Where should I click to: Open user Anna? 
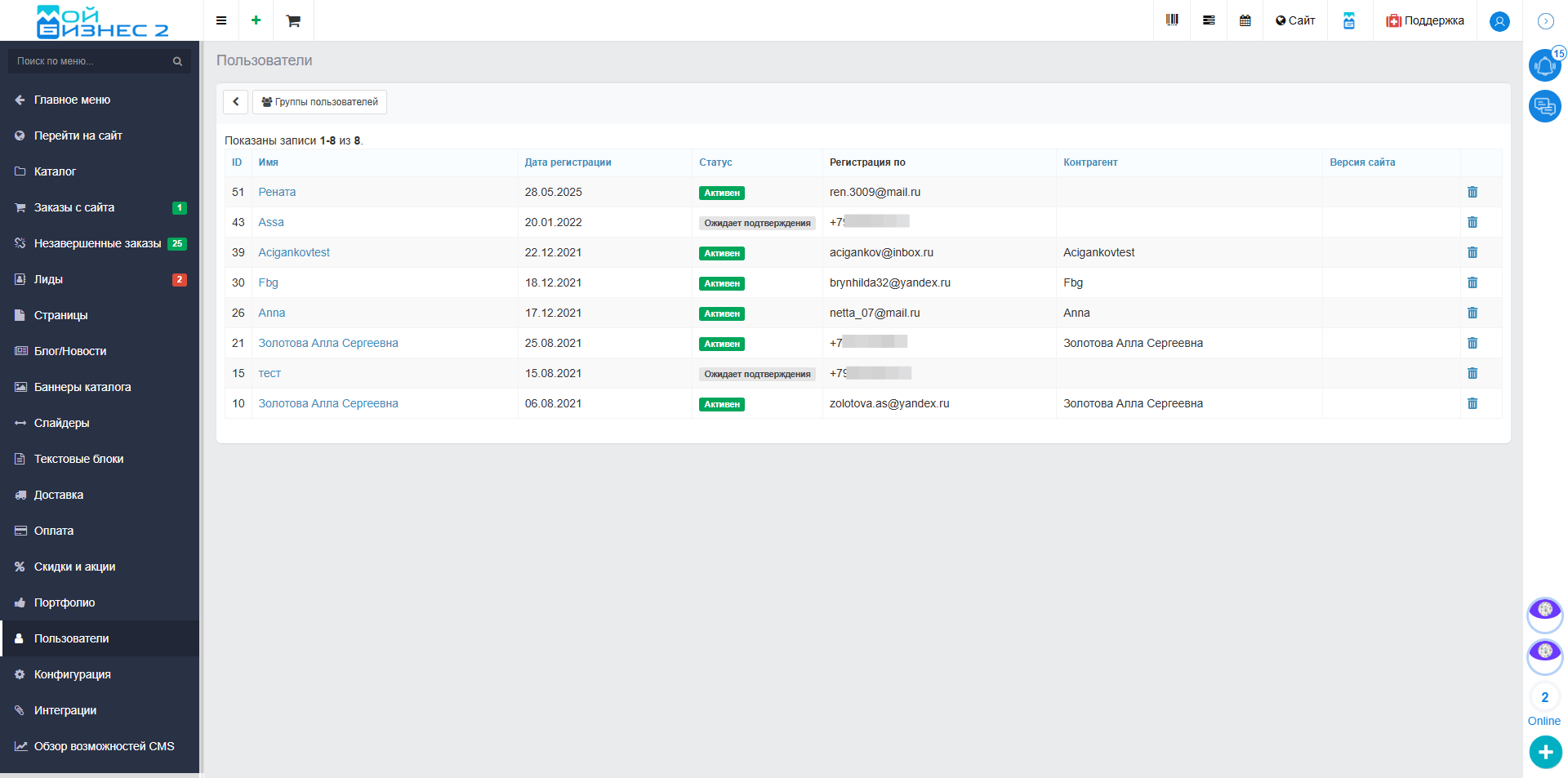point(272,313)
